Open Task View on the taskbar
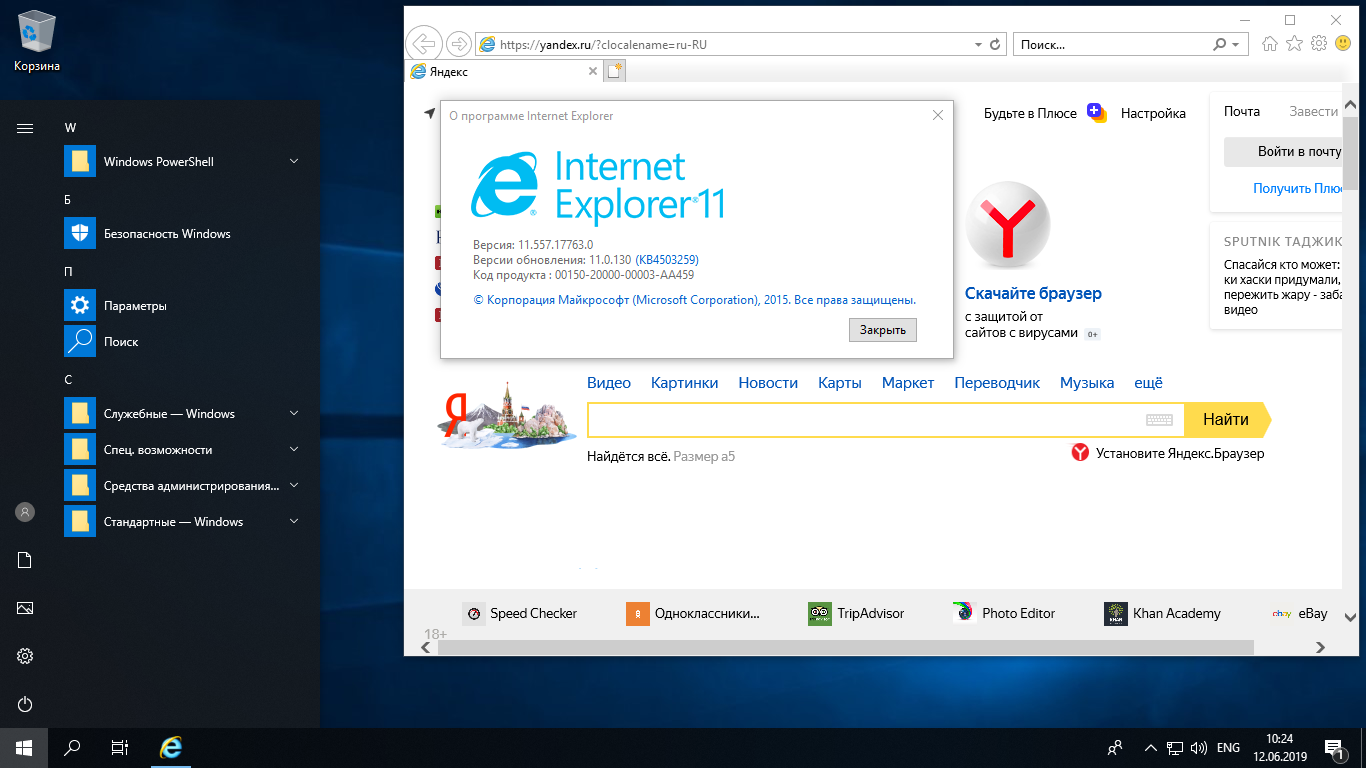The width and height of the screenshot is (1366, 768). click(x=120, y=748)
